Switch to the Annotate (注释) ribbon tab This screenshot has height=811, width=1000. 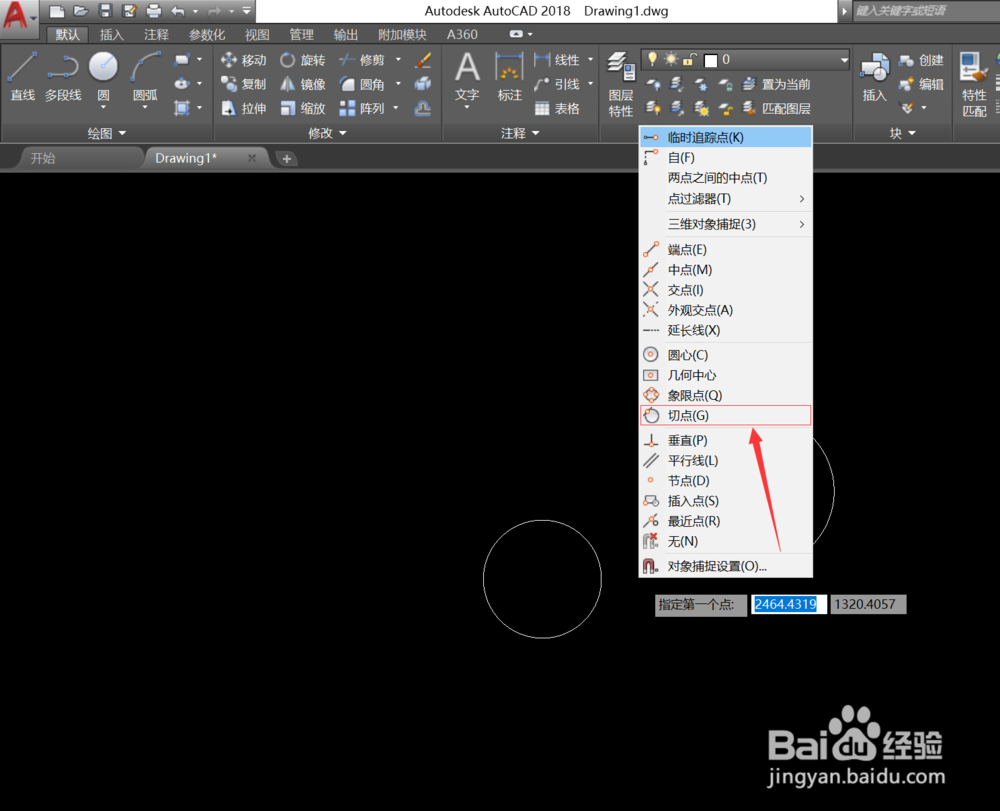click(156, 34)
